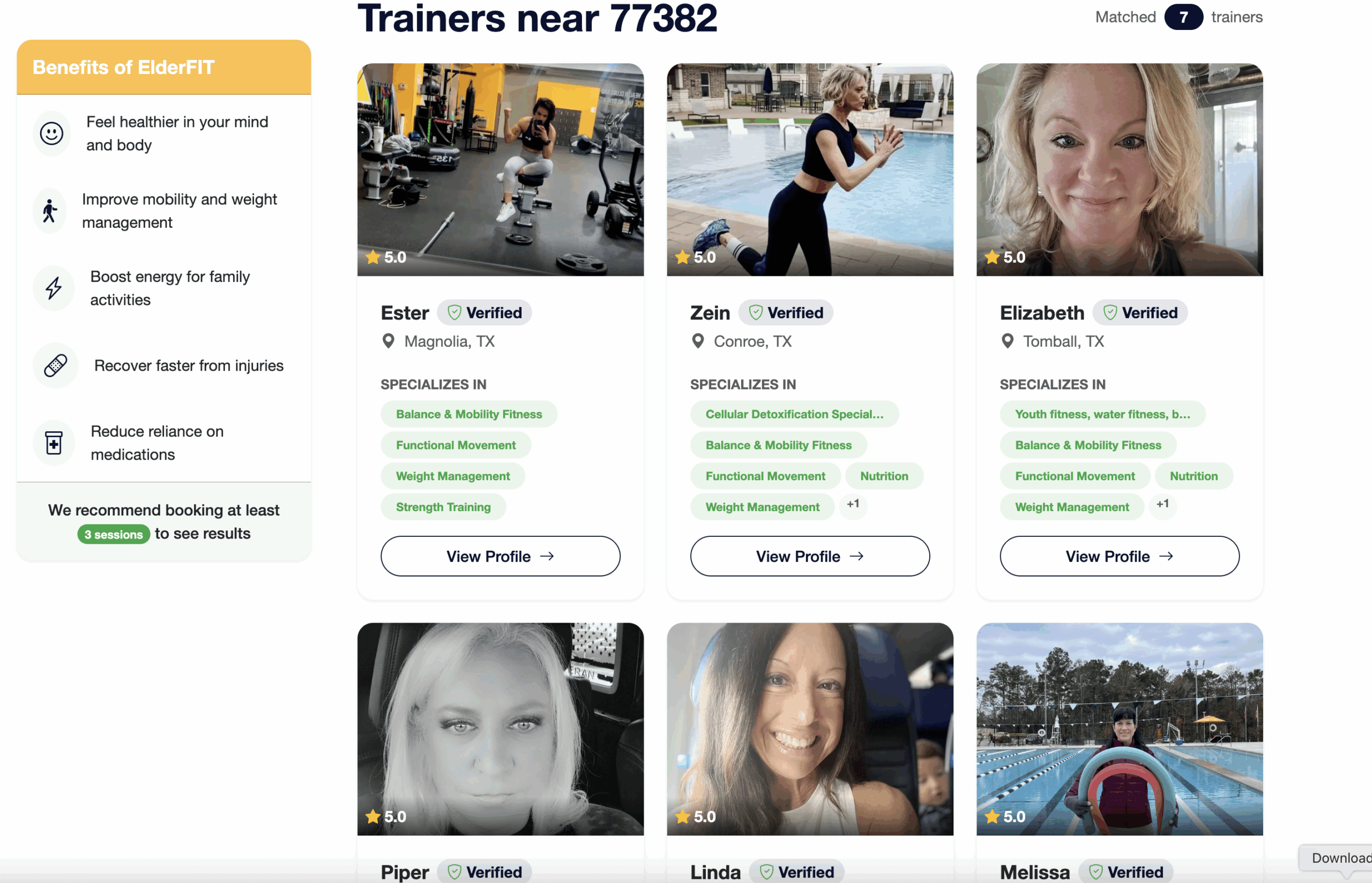Click the walking person mobility icon

(x=50, y=211)
